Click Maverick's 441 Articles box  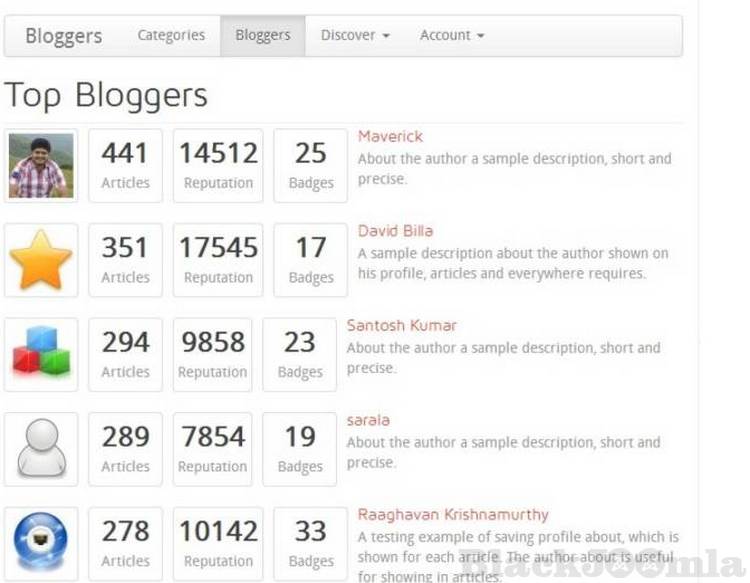pyautogui.click(x=125, y=166)
